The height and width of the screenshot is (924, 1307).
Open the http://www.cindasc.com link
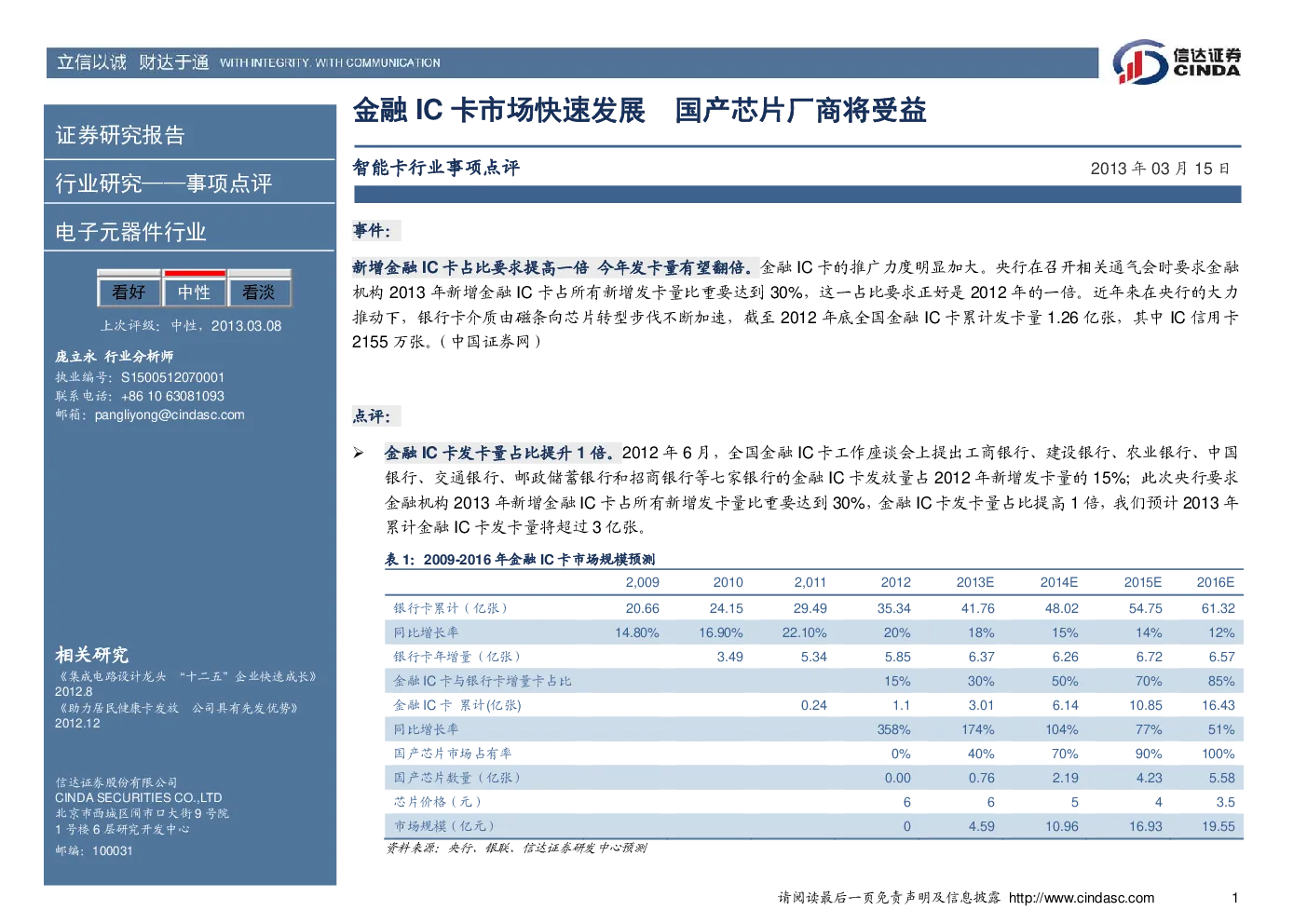[1082, 898]
